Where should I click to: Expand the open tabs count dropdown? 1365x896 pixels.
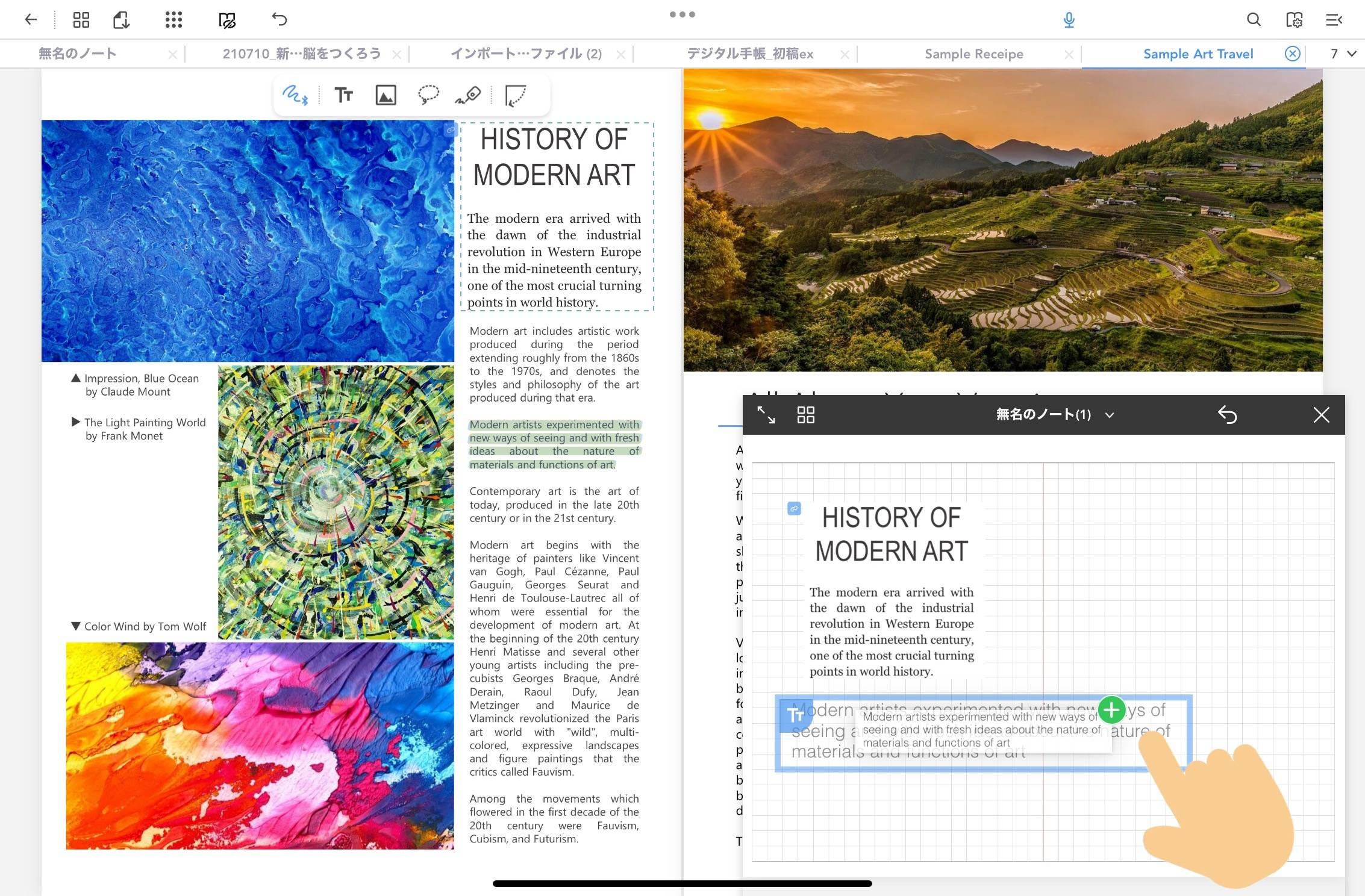(x=1343, y=54)
